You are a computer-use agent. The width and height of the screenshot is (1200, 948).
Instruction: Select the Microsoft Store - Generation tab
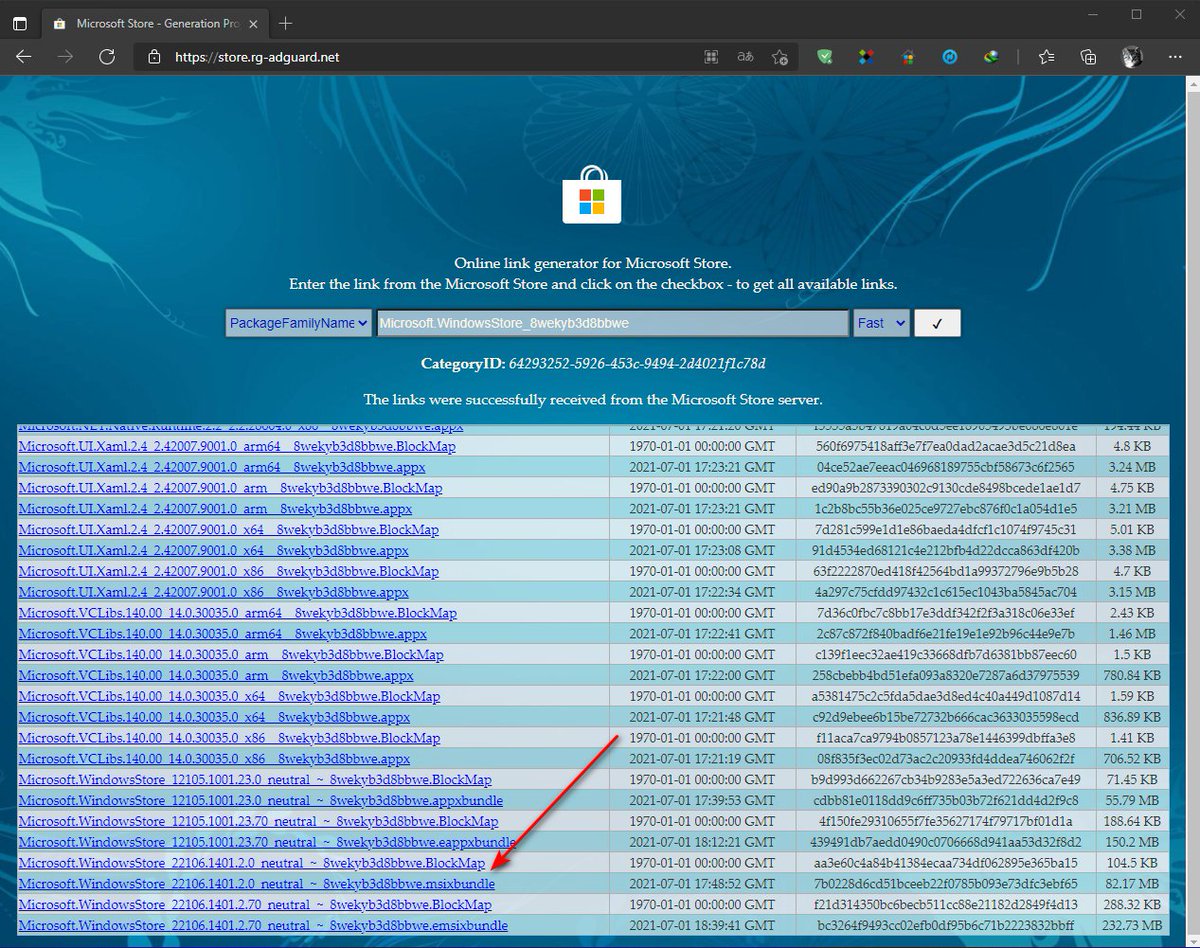pyautogui.click(x=155, y=23)
